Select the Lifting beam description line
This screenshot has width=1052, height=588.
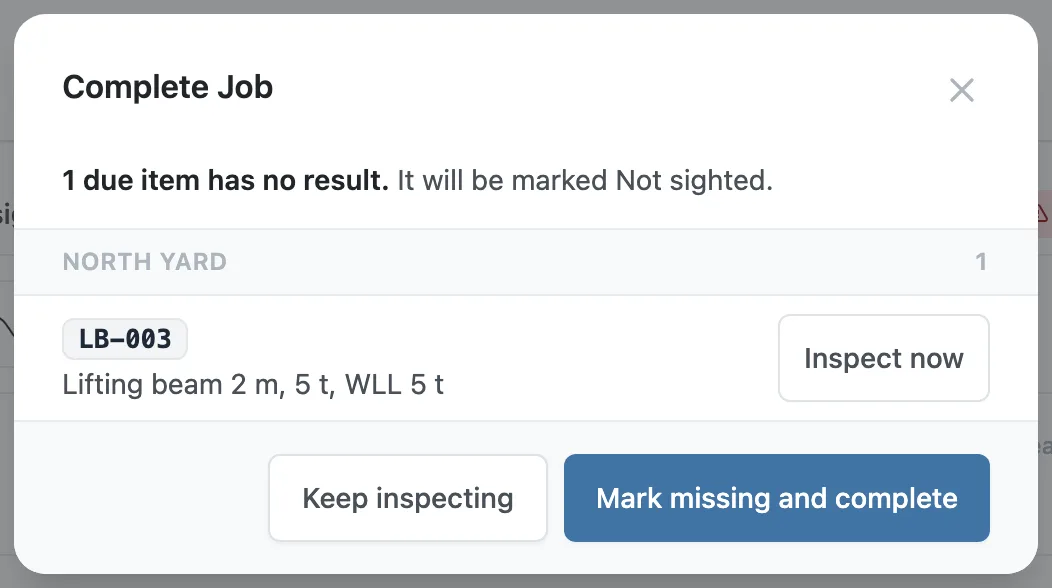pos(253,385)
